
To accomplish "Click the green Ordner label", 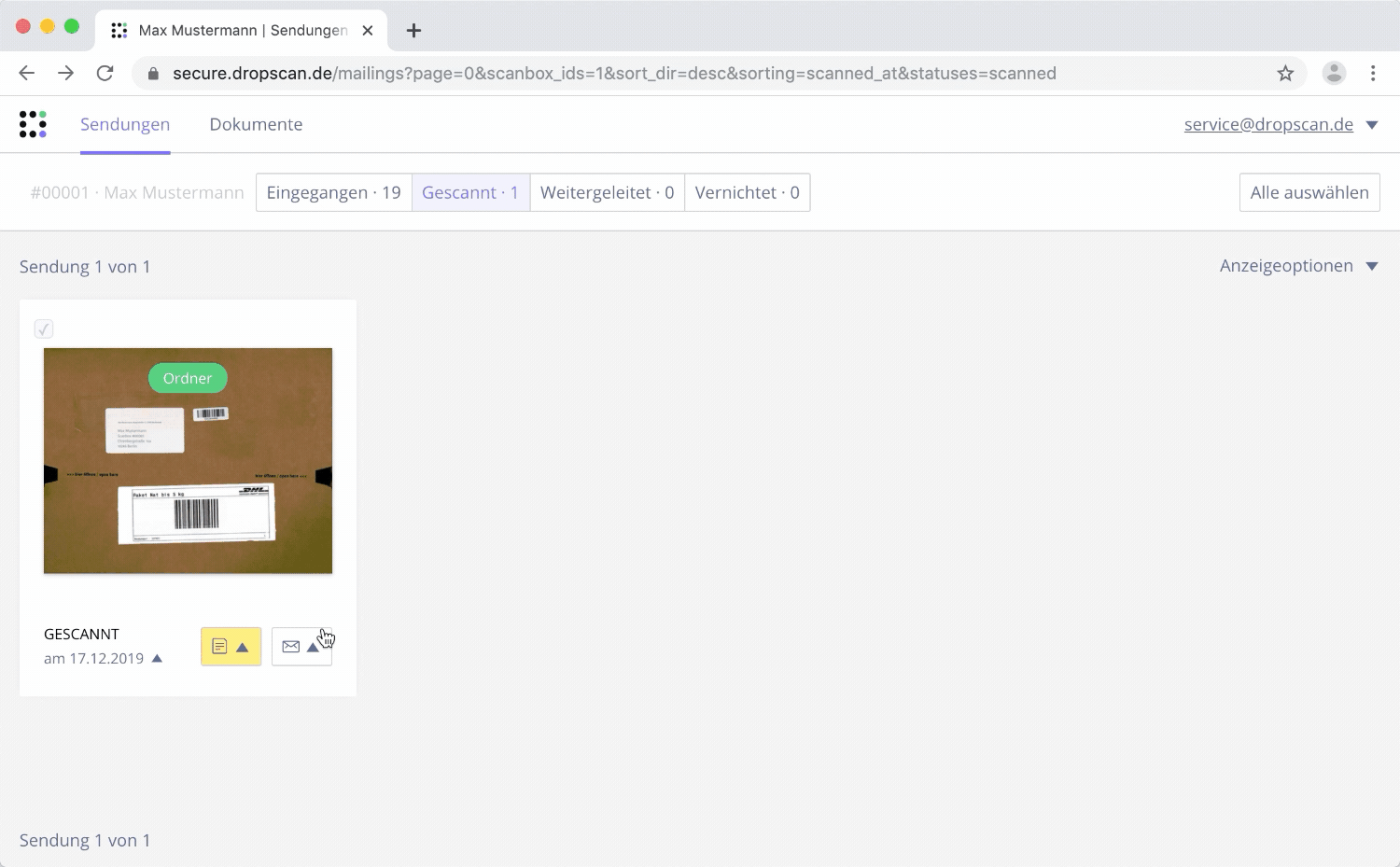I will click(188, 378).
